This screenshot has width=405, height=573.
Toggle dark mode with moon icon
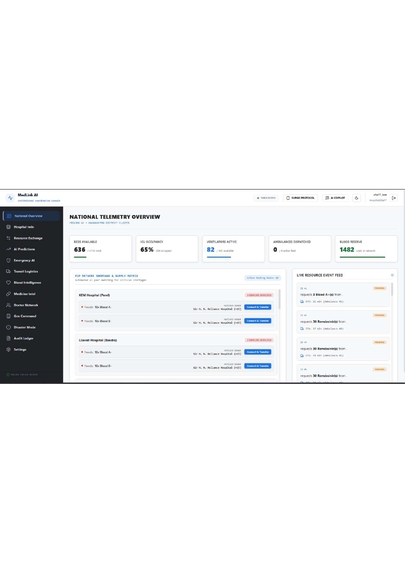pos(356,198)
